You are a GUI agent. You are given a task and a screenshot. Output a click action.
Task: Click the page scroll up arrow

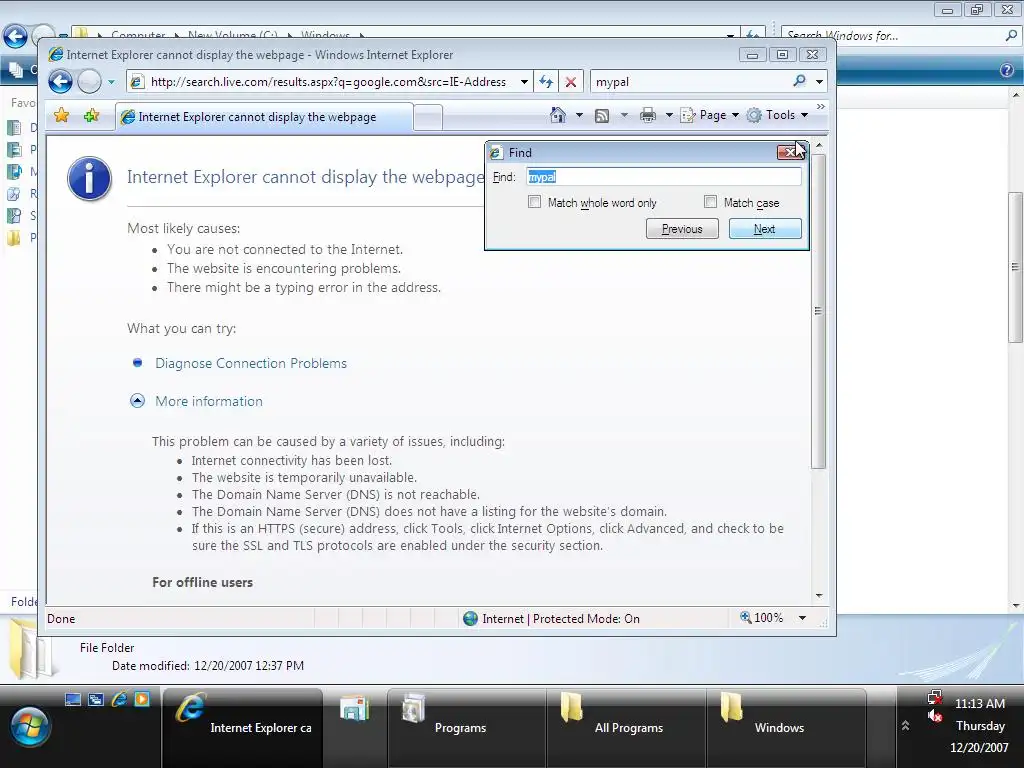(x=819, y=144)
